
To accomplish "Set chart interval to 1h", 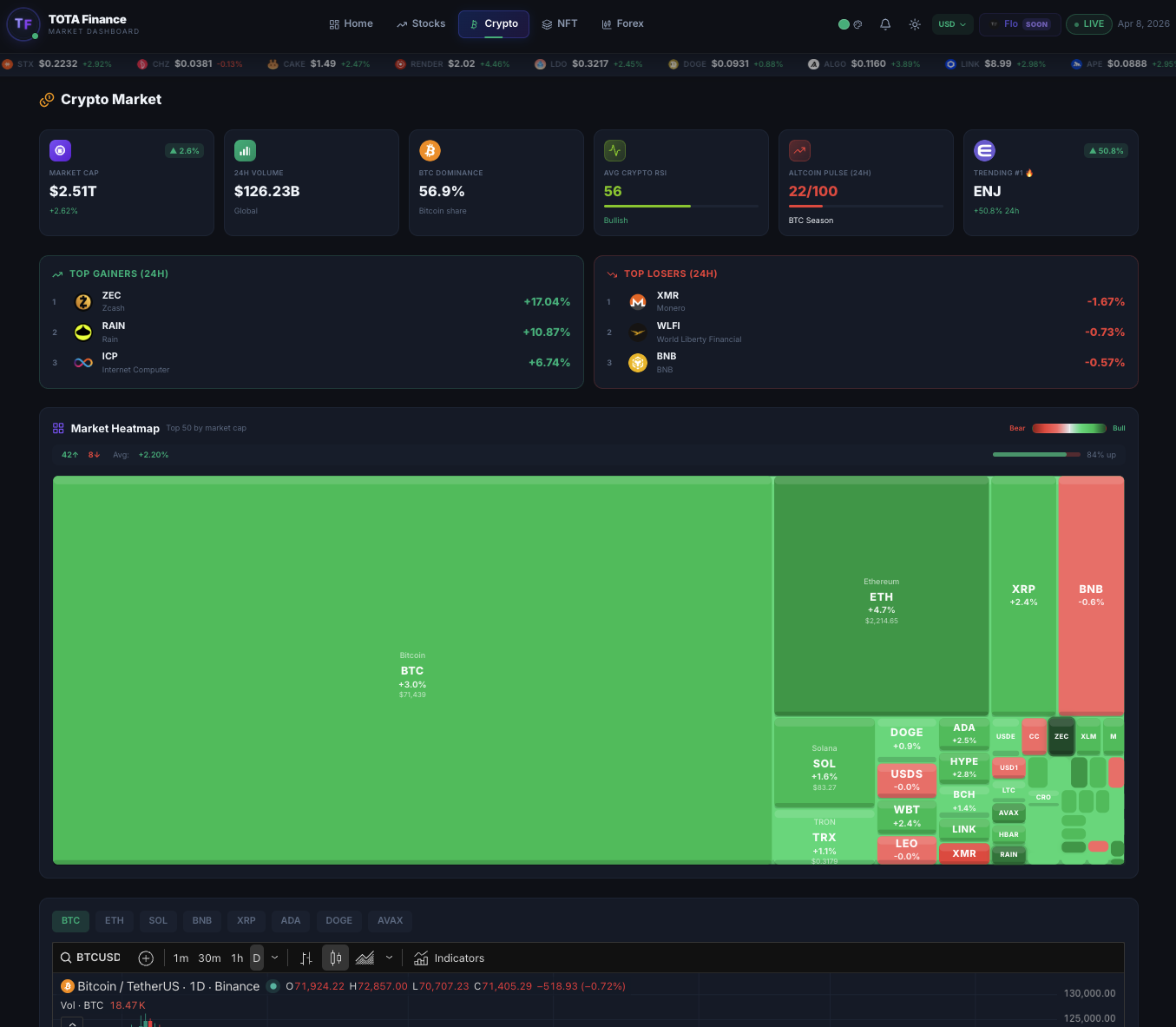I will [237, 958].
